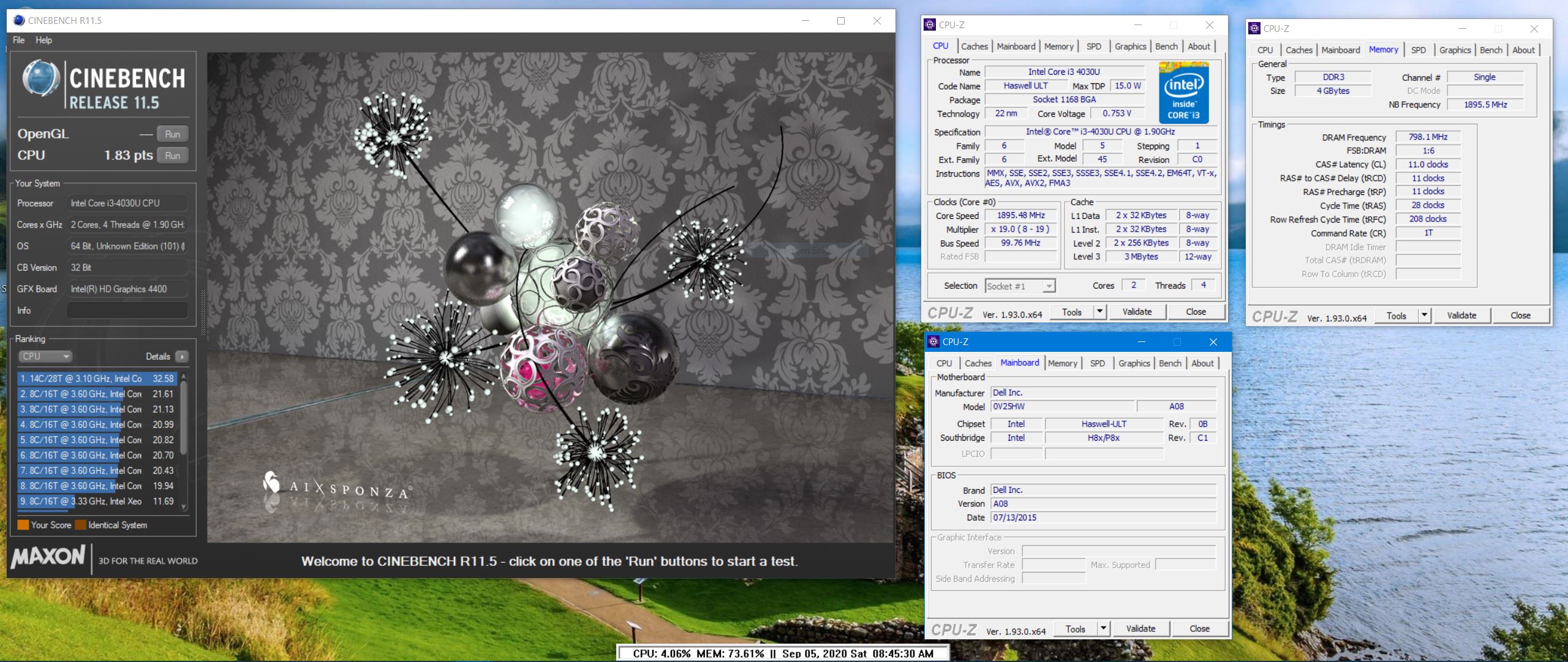Switch to CPU tab in the Memory CPU-Z window
This screenshot has width=1568, height=662.
click(1265, 50)
